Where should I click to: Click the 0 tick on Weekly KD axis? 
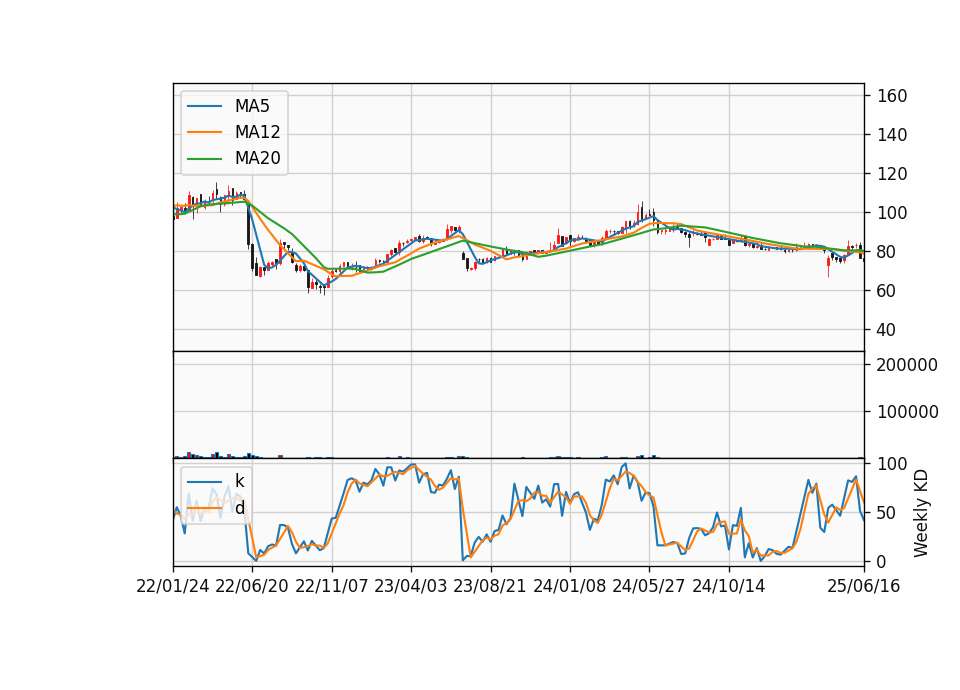coord(882,561)
